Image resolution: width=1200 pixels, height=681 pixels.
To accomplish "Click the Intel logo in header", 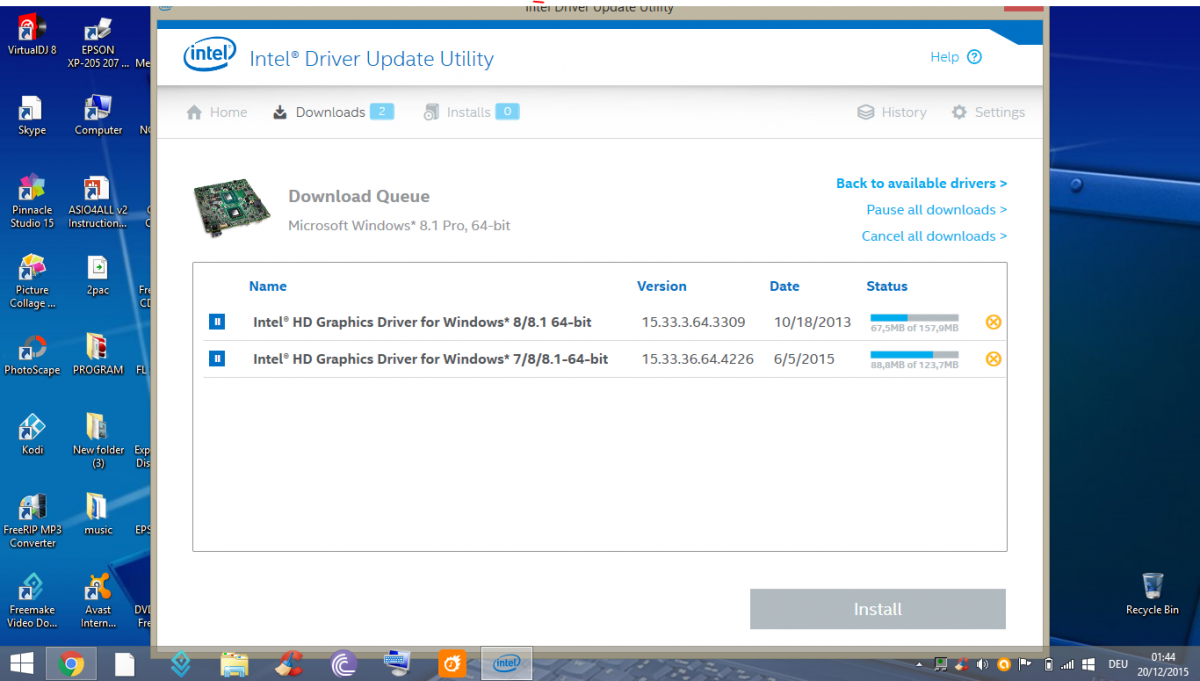I will point(209,56).
